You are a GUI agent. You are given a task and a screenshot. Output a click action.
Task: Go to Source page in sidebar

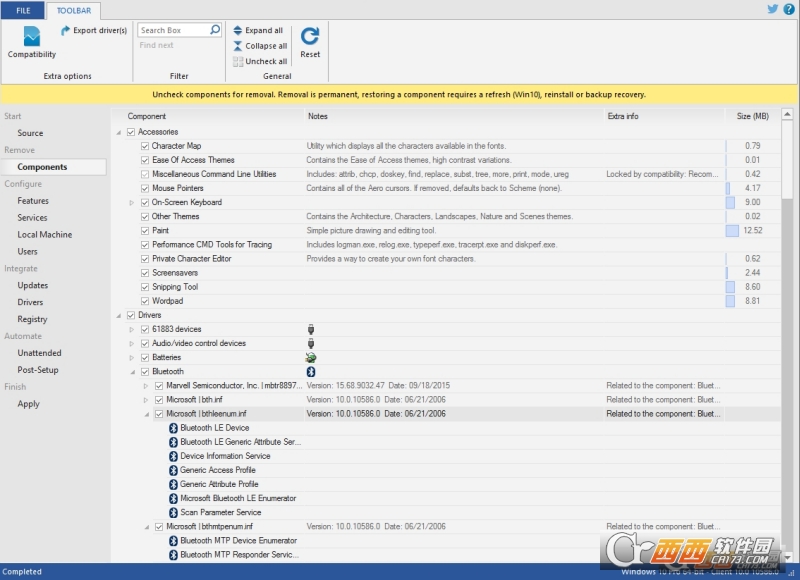[x=30, y=133]
